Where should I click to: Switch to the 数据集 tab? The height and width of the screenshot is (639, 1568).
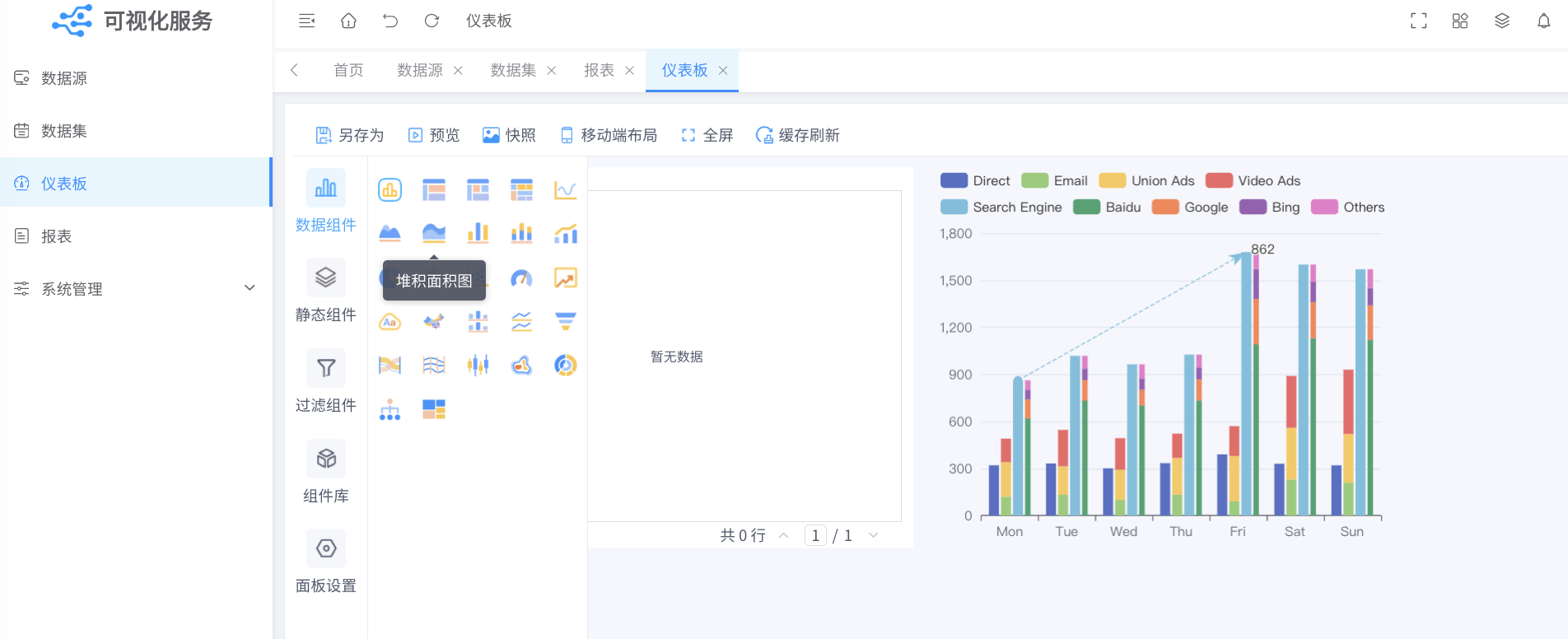point(513,71)
